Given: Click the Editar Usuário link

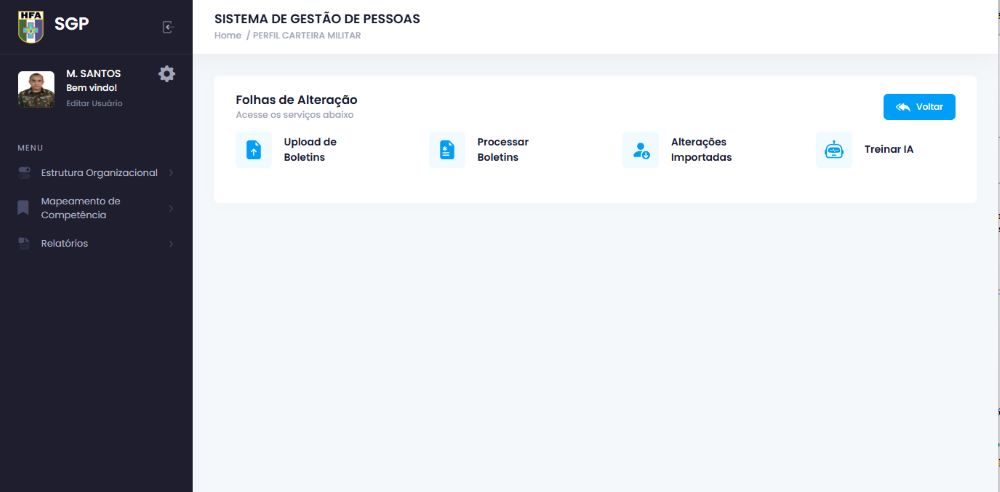Looking at the screenshot, I should (x=94, y=103).
